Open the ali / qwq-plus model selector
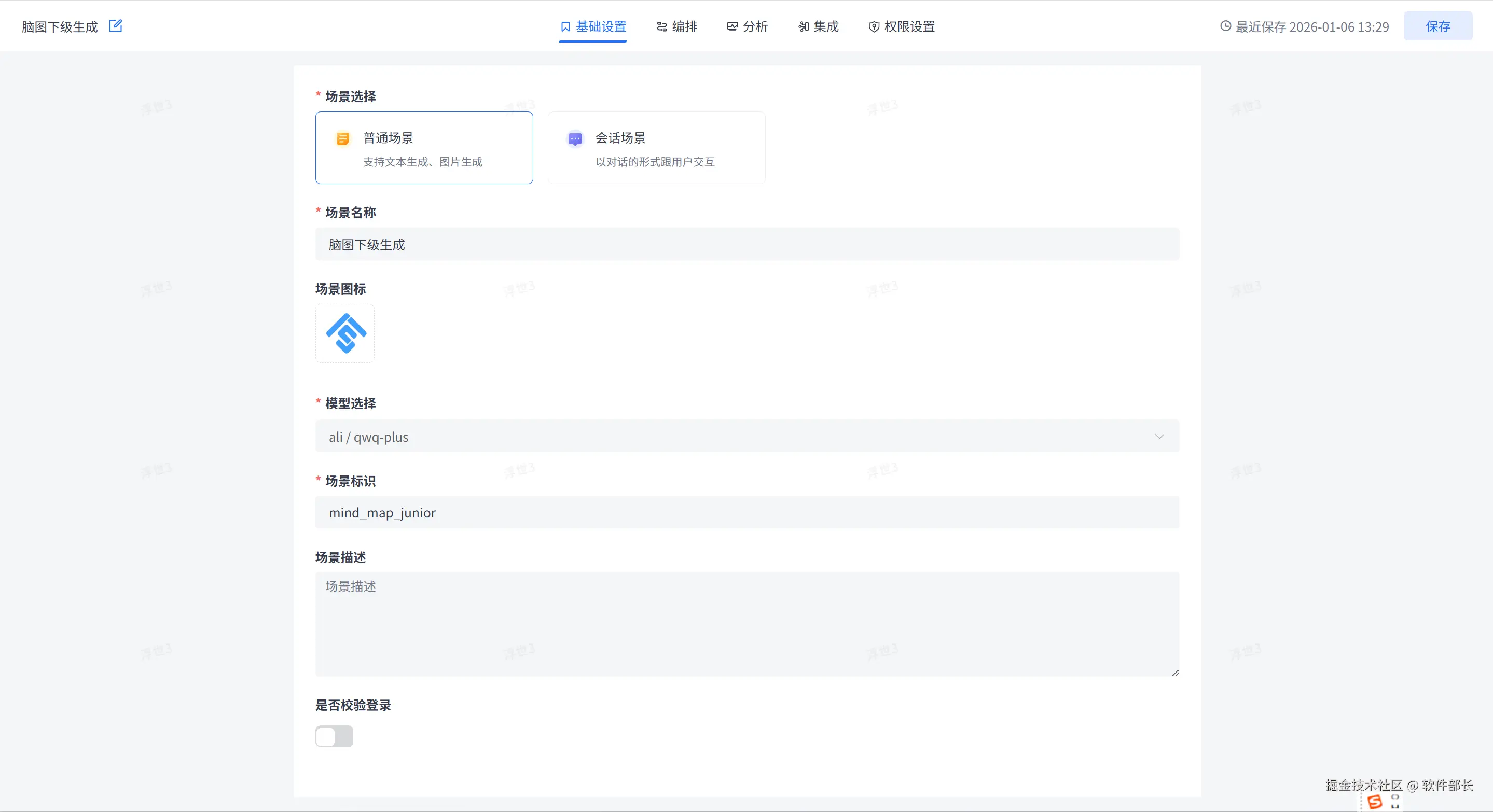The width and height of the screenshot is (1493, 812). [696, 437]
